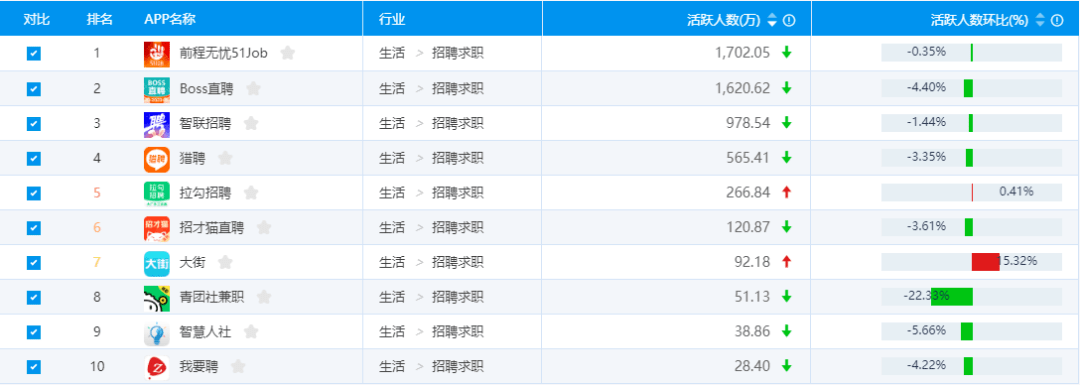Click the 行业 column header
This screenshot has height=385, width=1080.
pos(392,20)
